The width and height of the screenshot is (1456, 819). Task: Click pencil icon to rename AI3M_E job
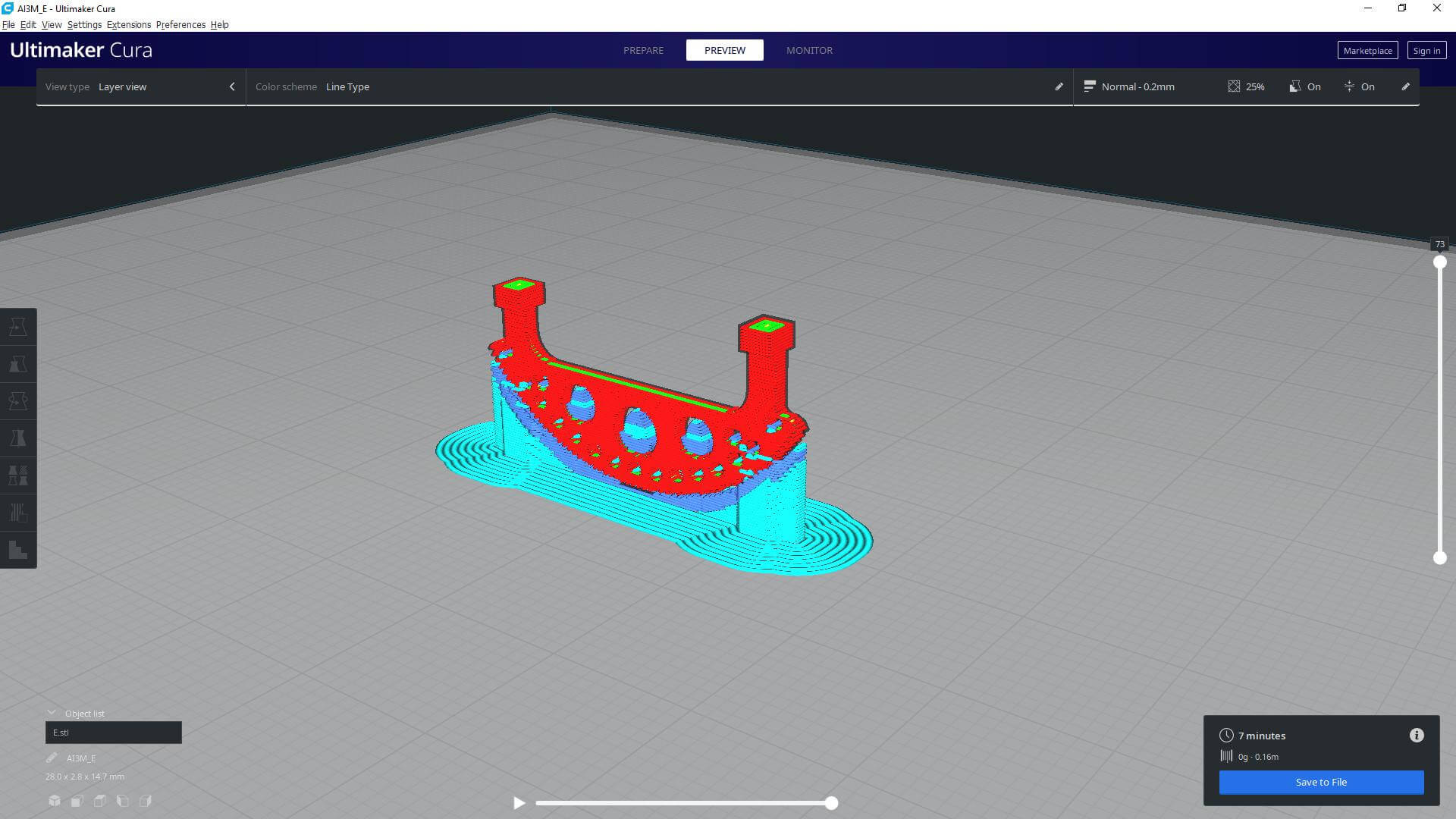(x=52, y=758)
